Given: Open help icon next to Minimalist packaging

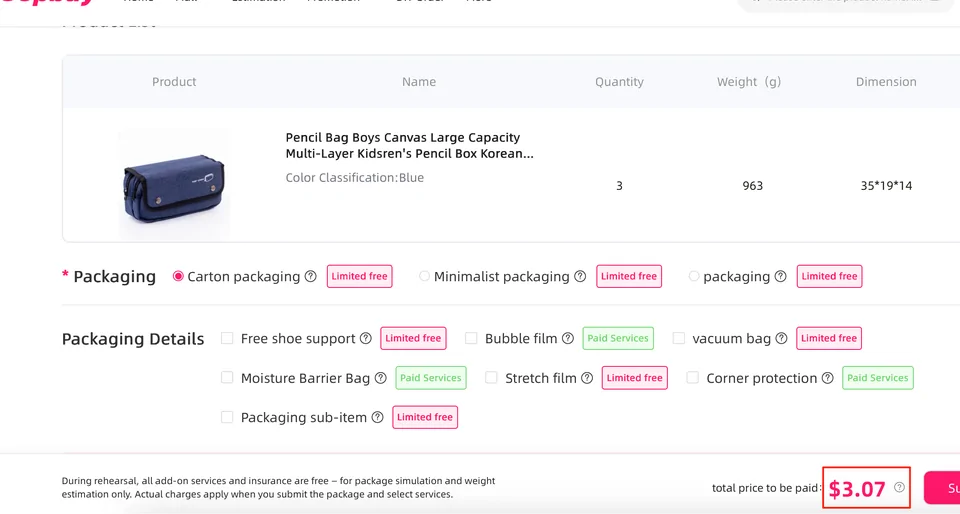Looking at the screenshot, I should click(x=580, y=277).
